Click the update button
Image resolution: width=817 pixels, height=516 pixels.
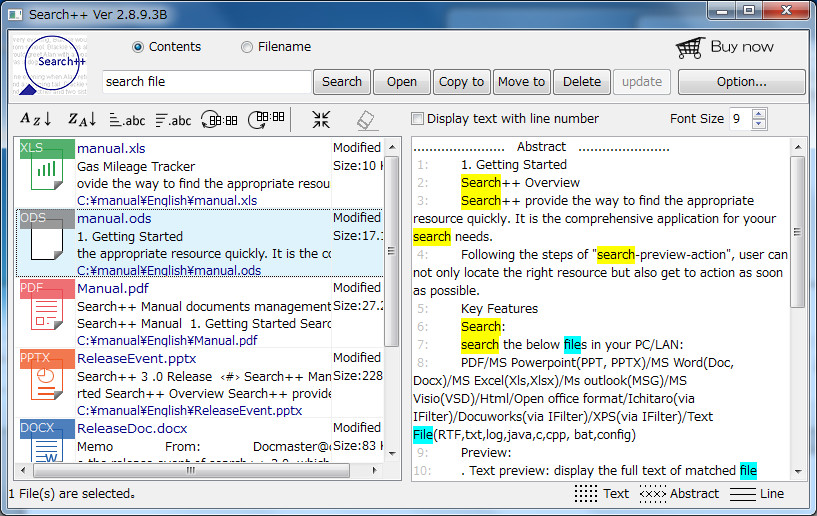642,82
